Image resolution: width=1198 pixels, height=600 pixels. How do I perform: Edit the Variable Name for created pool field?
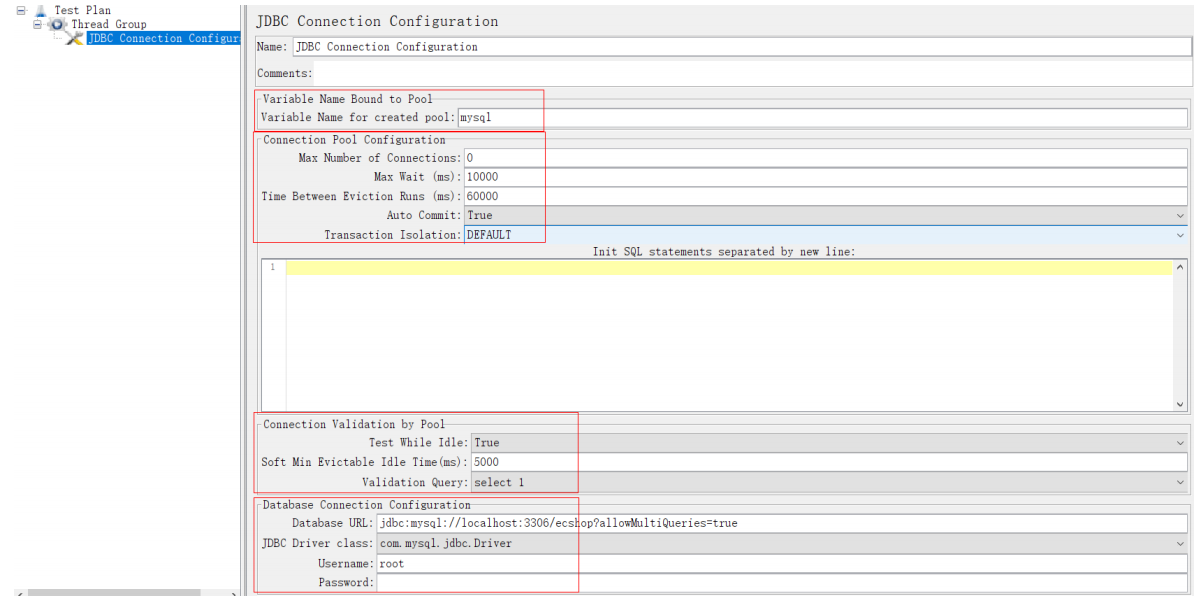point(822,118)
